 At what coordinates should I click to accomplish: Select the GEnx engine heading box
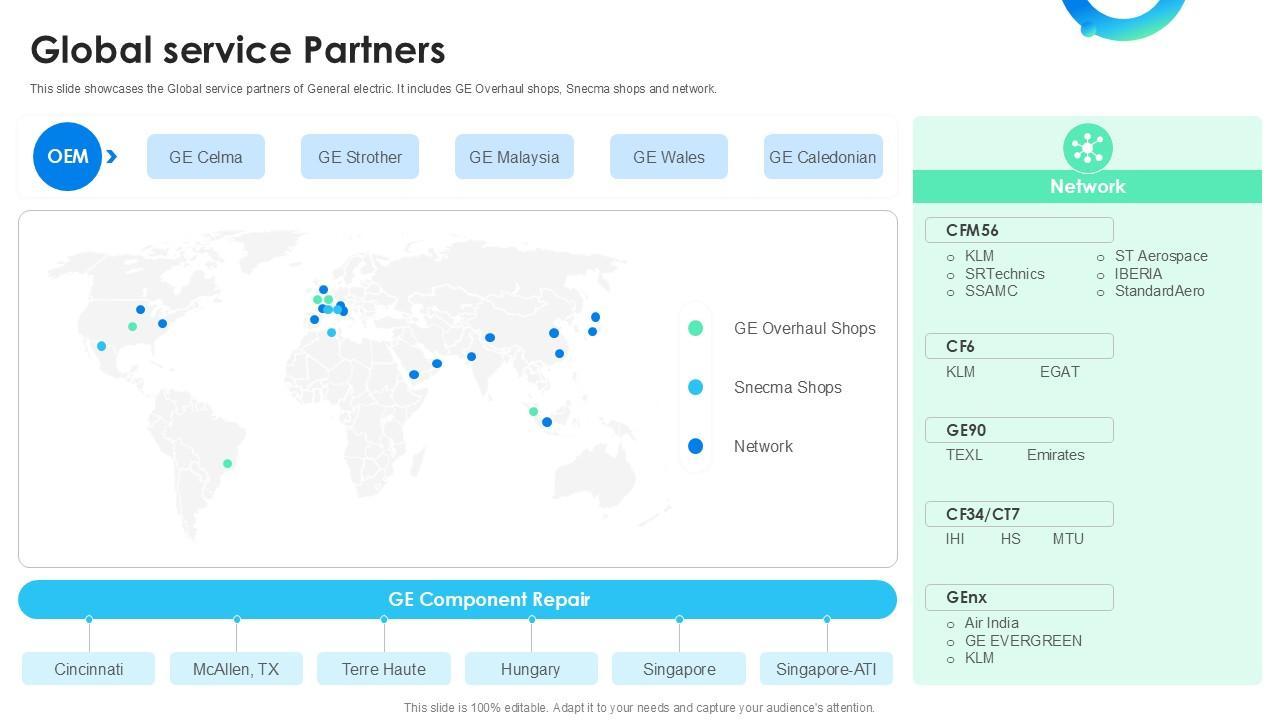(1019, 597)
